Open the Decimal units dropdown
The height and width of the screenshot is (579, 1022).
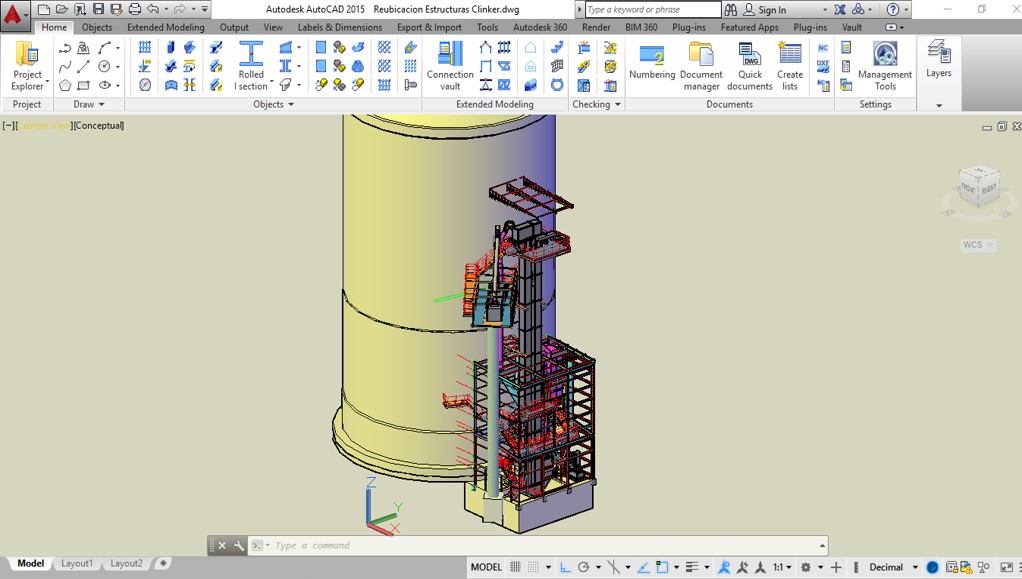coord(892,567)
